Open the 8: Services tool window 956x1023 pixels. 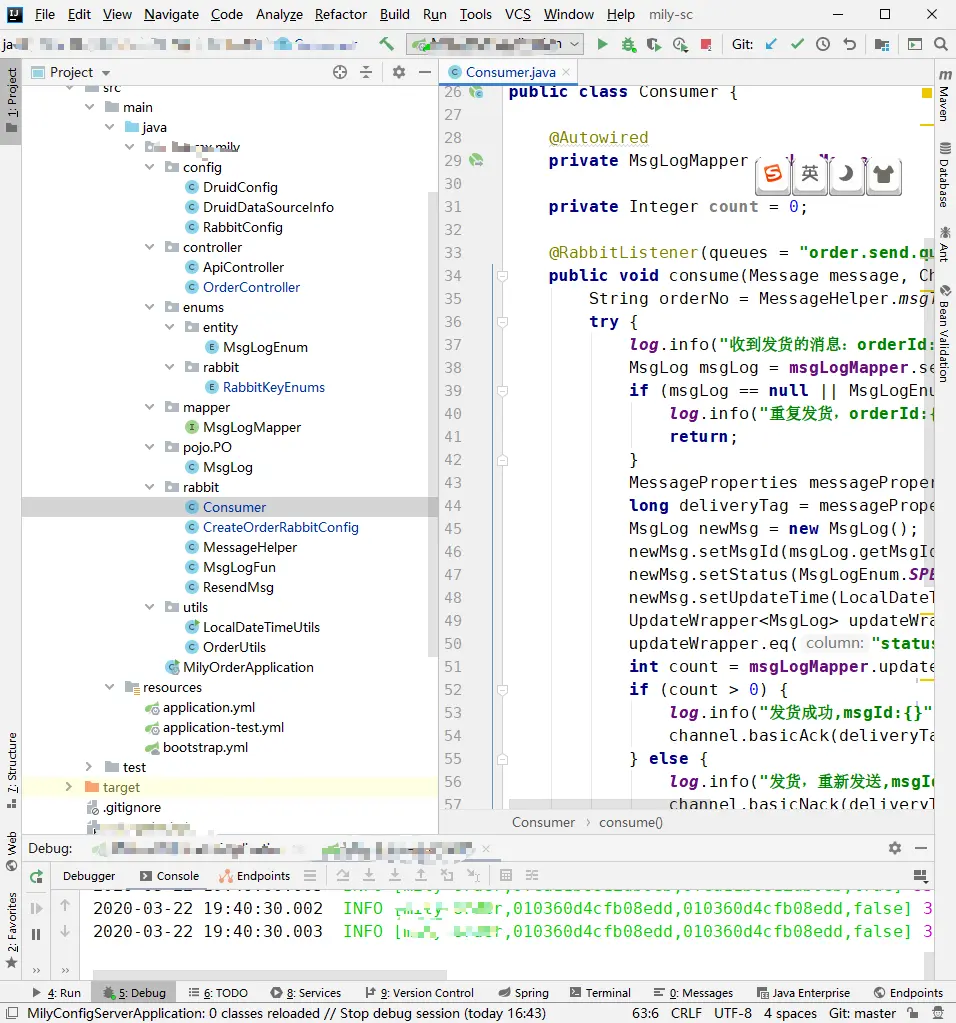click(305, 993)
